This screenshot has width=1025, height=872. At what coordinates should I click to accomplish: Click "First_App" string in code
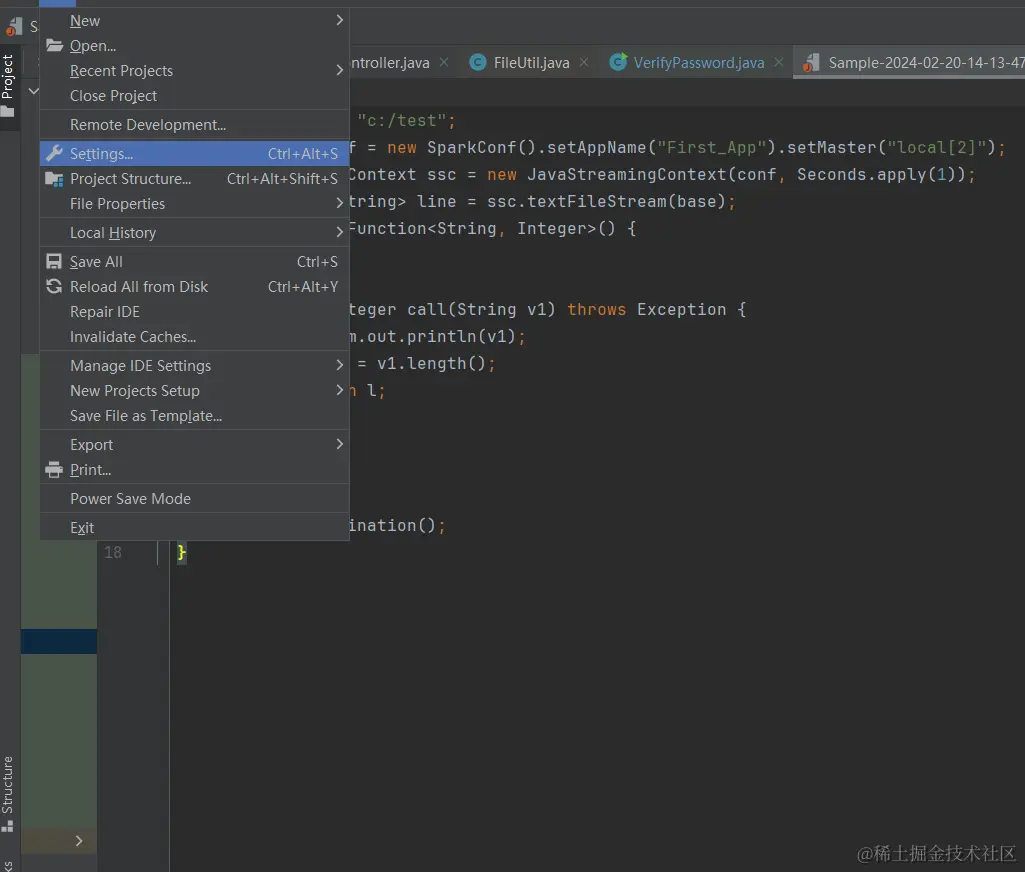tap(711, 148)
